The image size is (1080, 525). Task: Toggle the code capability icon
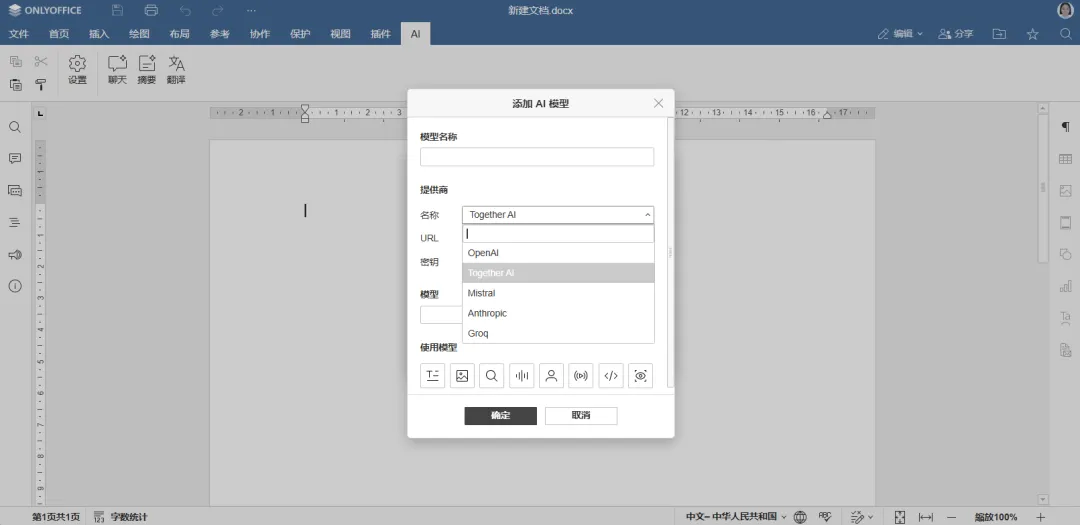tap(611, 375)
